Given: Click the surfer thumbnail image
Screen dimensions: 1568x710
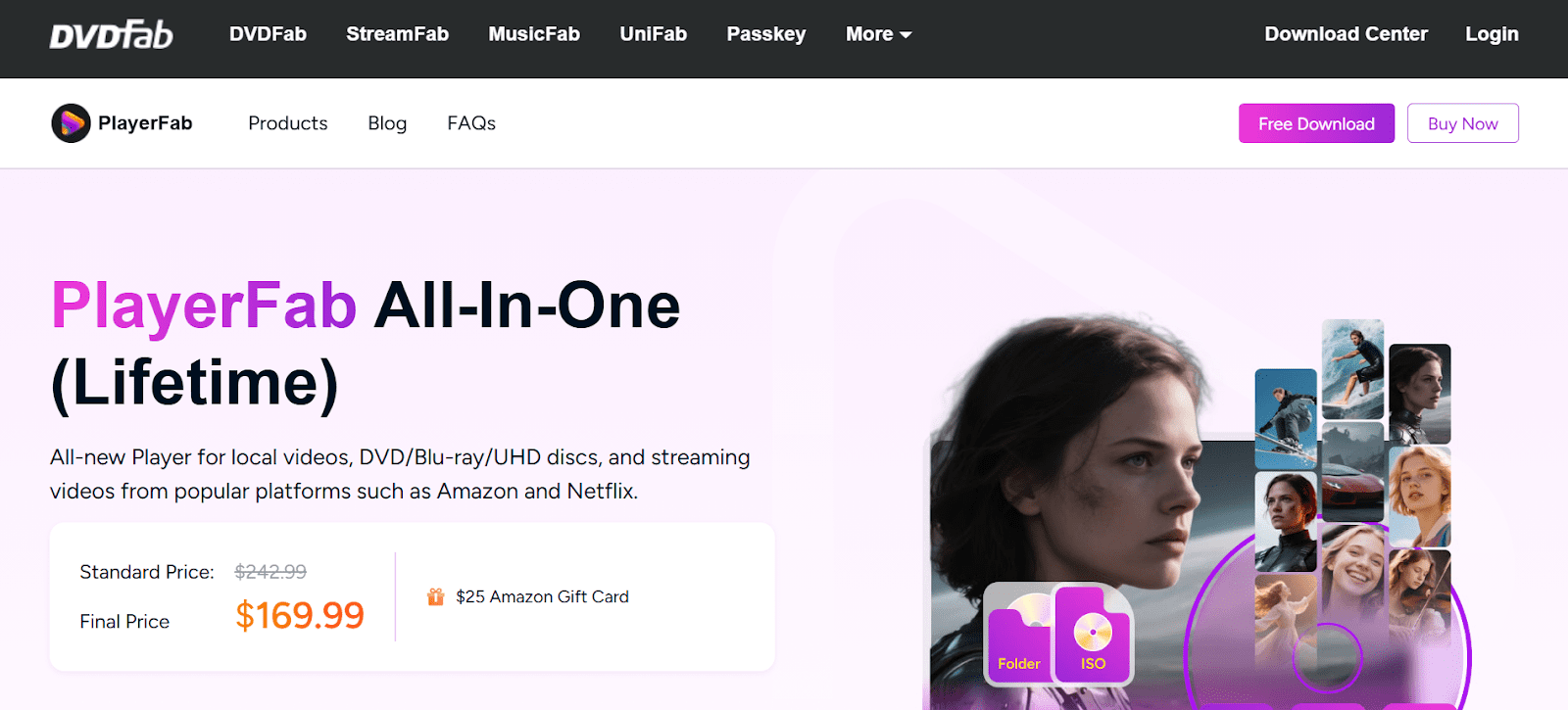Looking at the screenshot, I should 1352,368.
